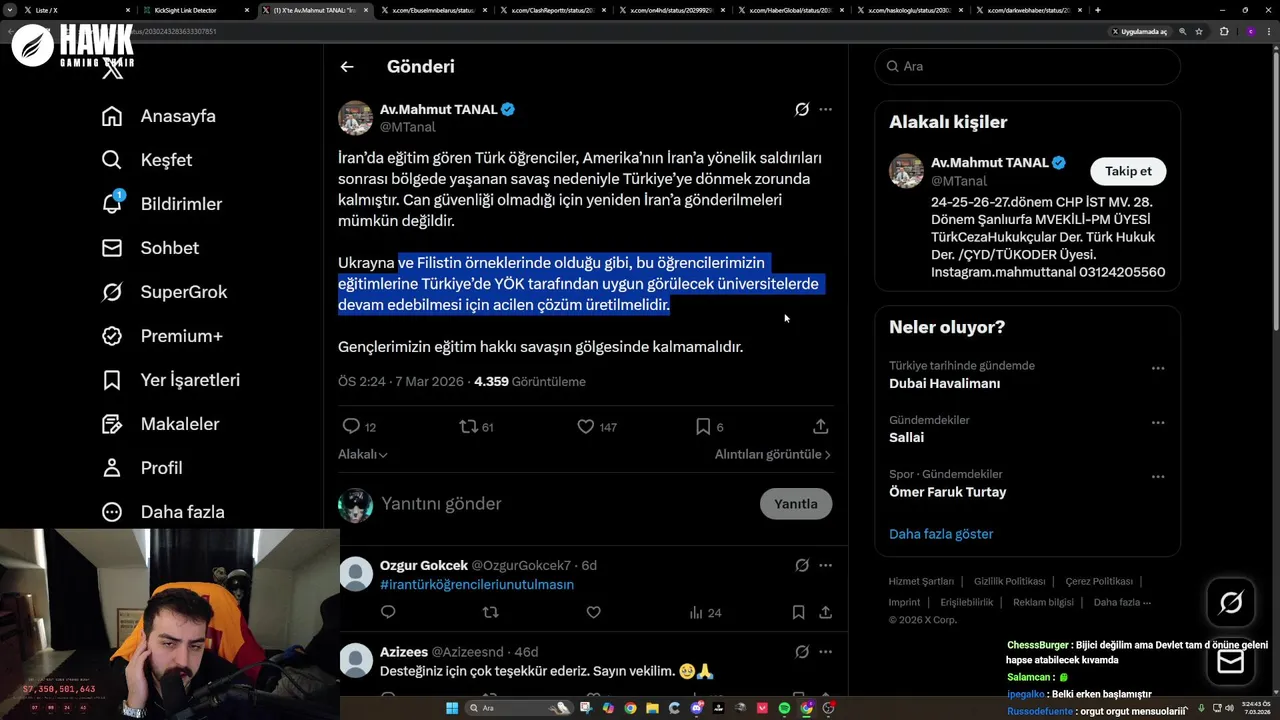Bookmark this page with the star icon
Image resolution: width=1280 pixels, height=720 pixels.
click(x=1199, y=31)
